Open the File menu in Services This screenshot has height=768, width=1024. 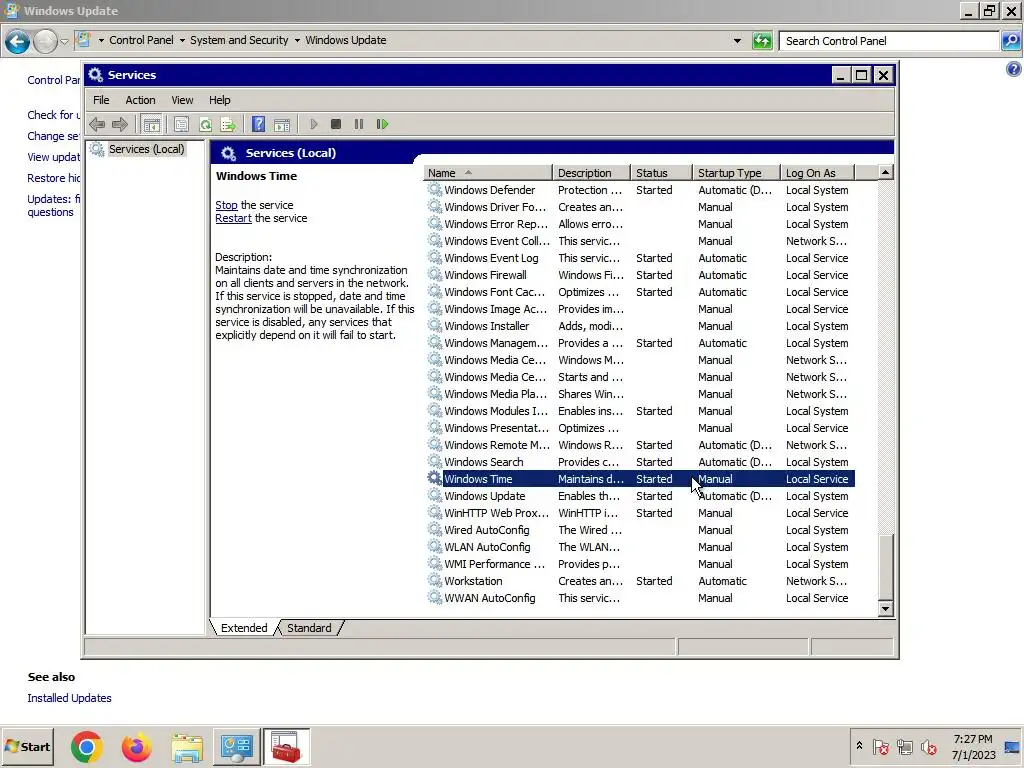101,100
